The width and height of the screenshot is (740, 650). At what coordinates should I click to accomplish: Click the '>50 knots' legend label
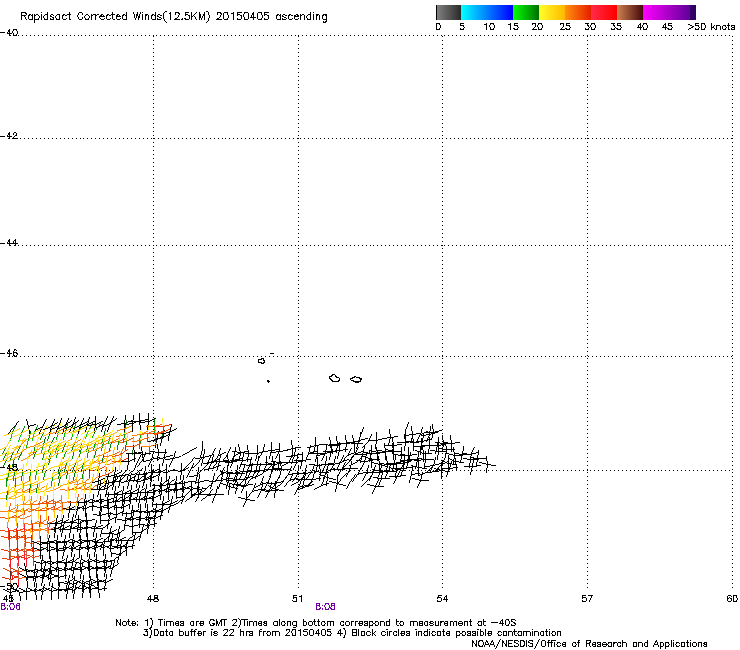pyautogui.click(x=711, y=27)
